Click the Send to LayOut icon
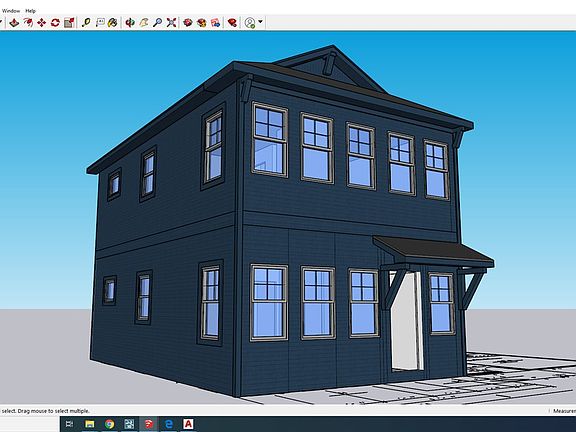Image resolution: width=576 pixels, height=432 pixels. tap(216, 23)
